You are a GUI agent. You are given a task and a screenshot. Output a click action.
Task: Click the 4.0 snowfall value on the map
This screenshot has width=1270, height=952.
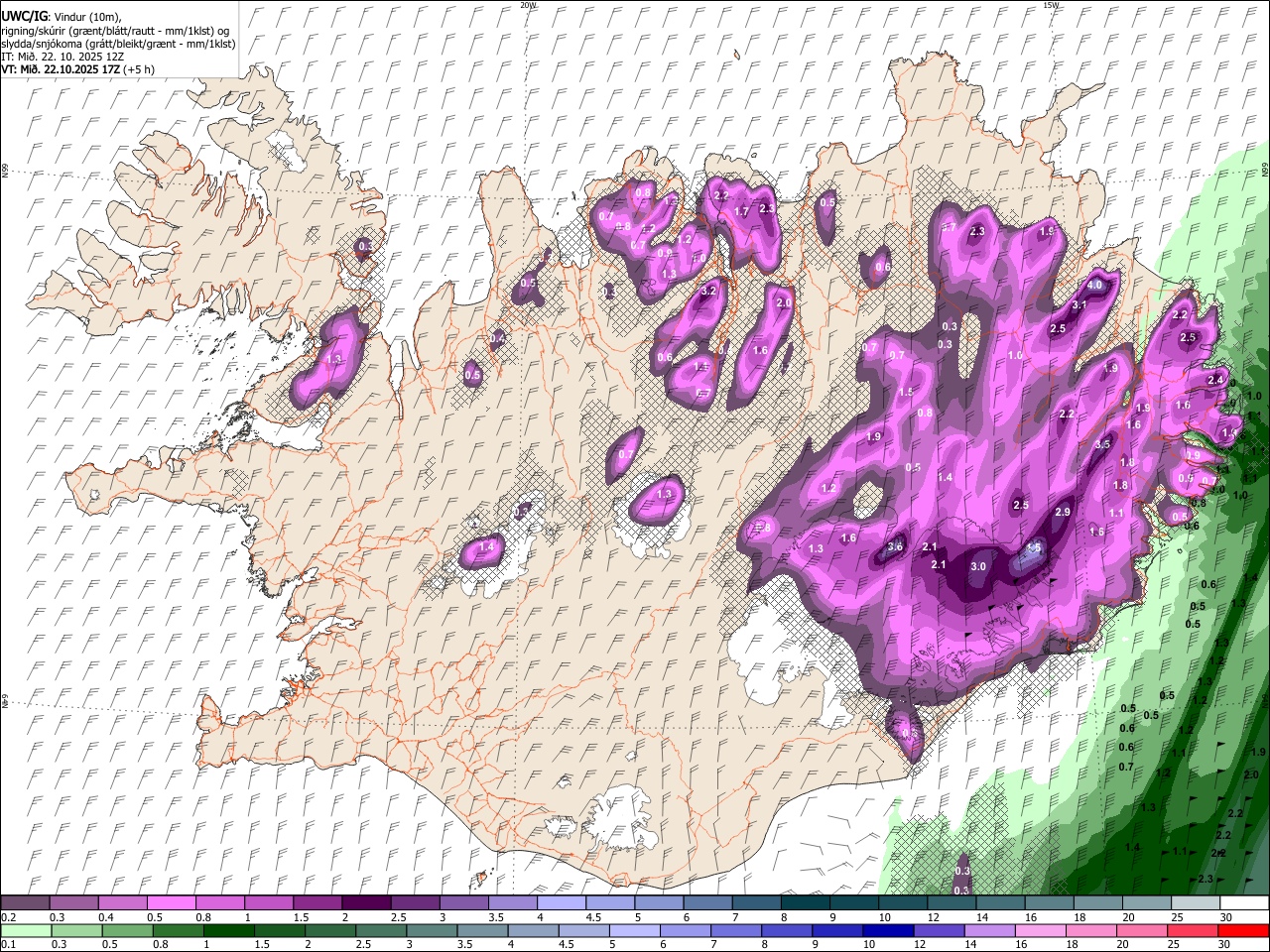tap(1095, 285)
